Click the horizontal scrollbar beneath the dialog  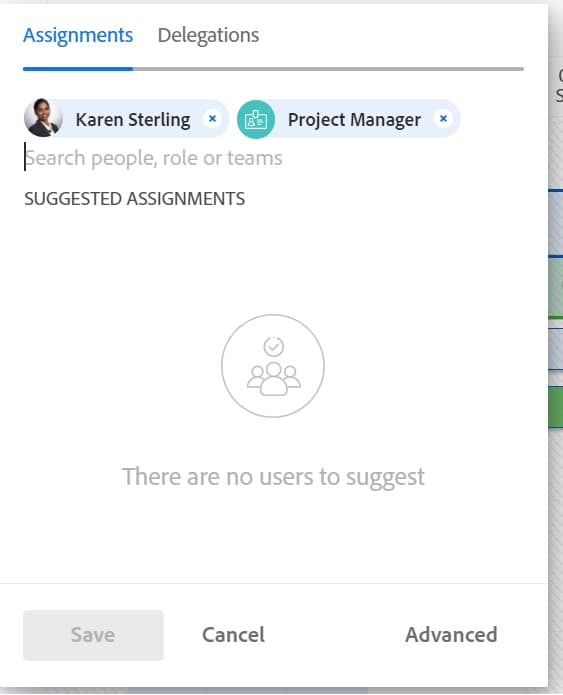point(247,691)
